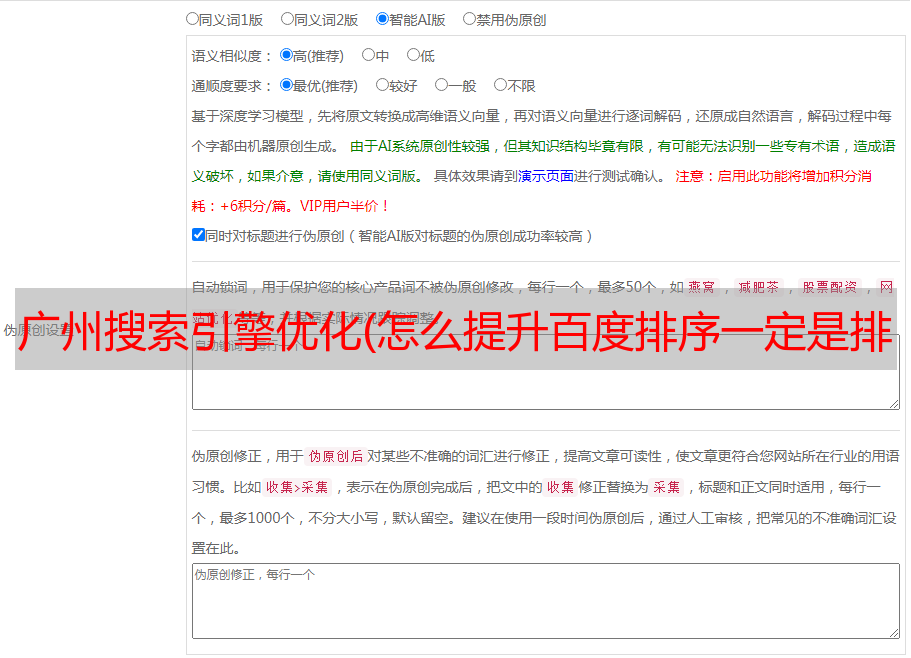Set 通顺度要求 to 不限
The height and width of the screenshot is (658, 911).
click(x=500, y=85)
